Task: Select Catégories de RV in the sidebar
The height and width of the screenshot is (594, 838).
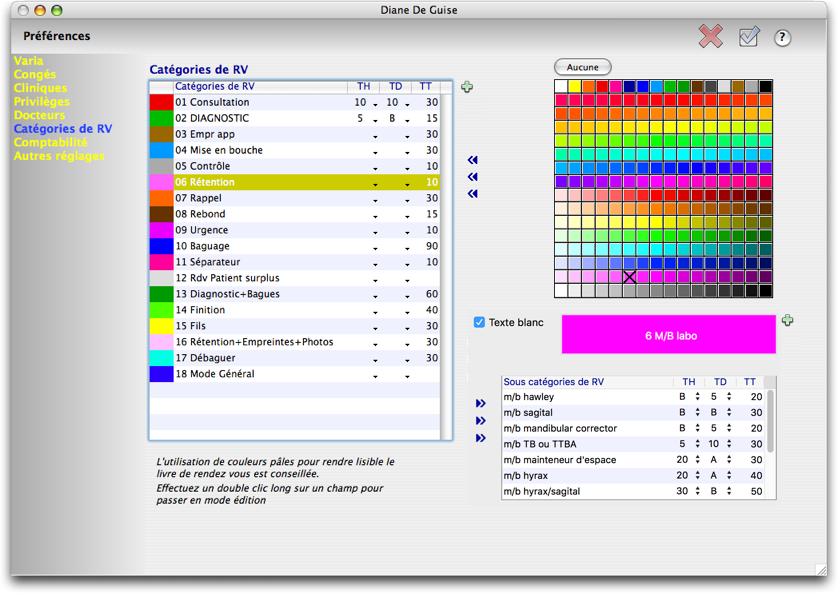Action: click(63, 129)
